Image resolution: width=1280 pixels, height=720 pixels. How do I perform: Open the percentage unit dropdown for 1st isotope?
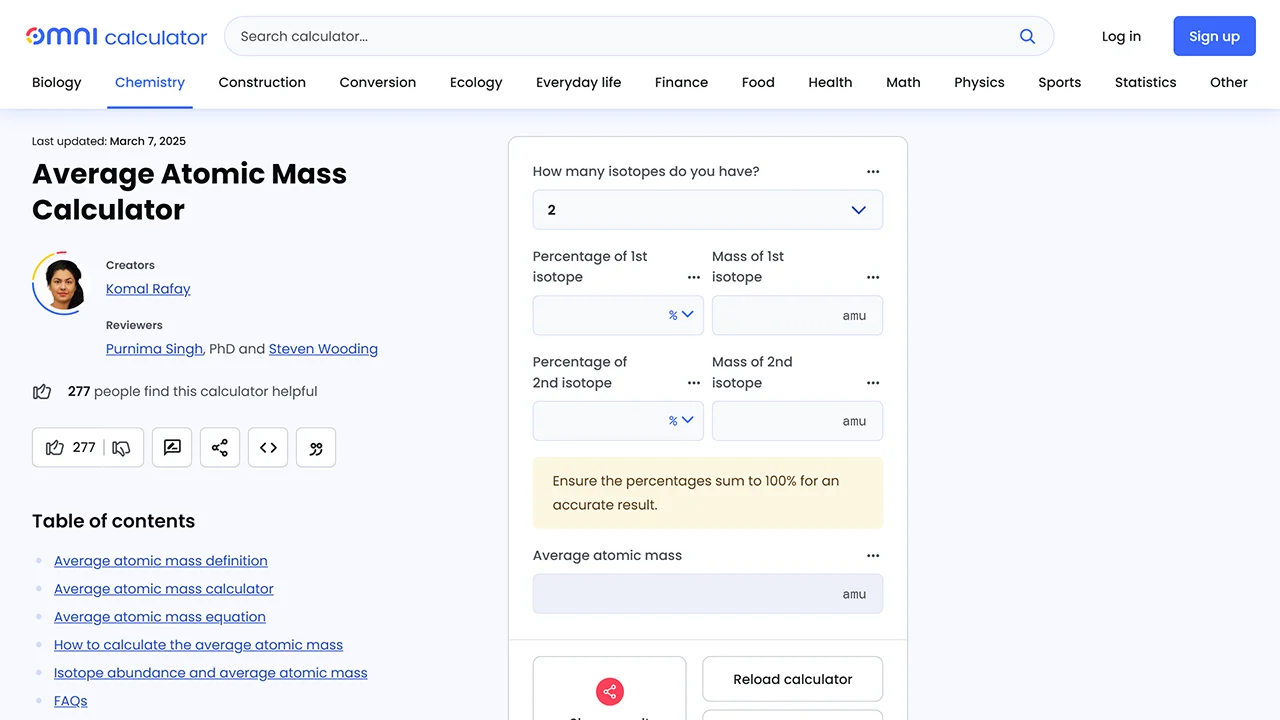pyautogui.click(x=682, y=314)
